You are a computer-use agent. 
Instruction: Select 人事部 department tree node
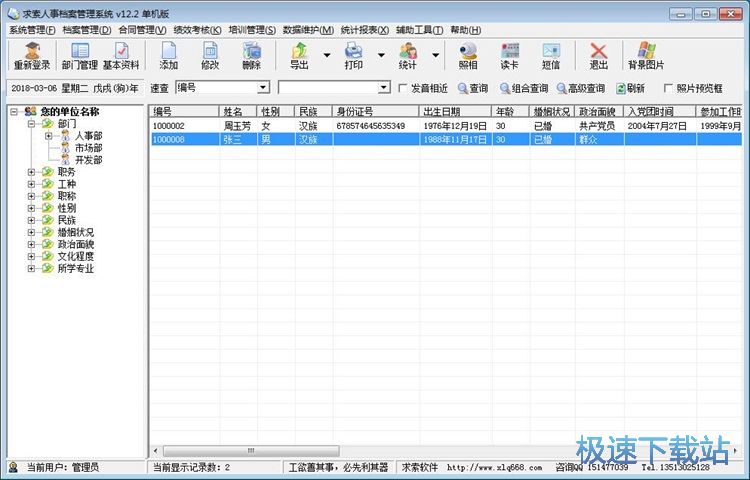tap(88, 136)
